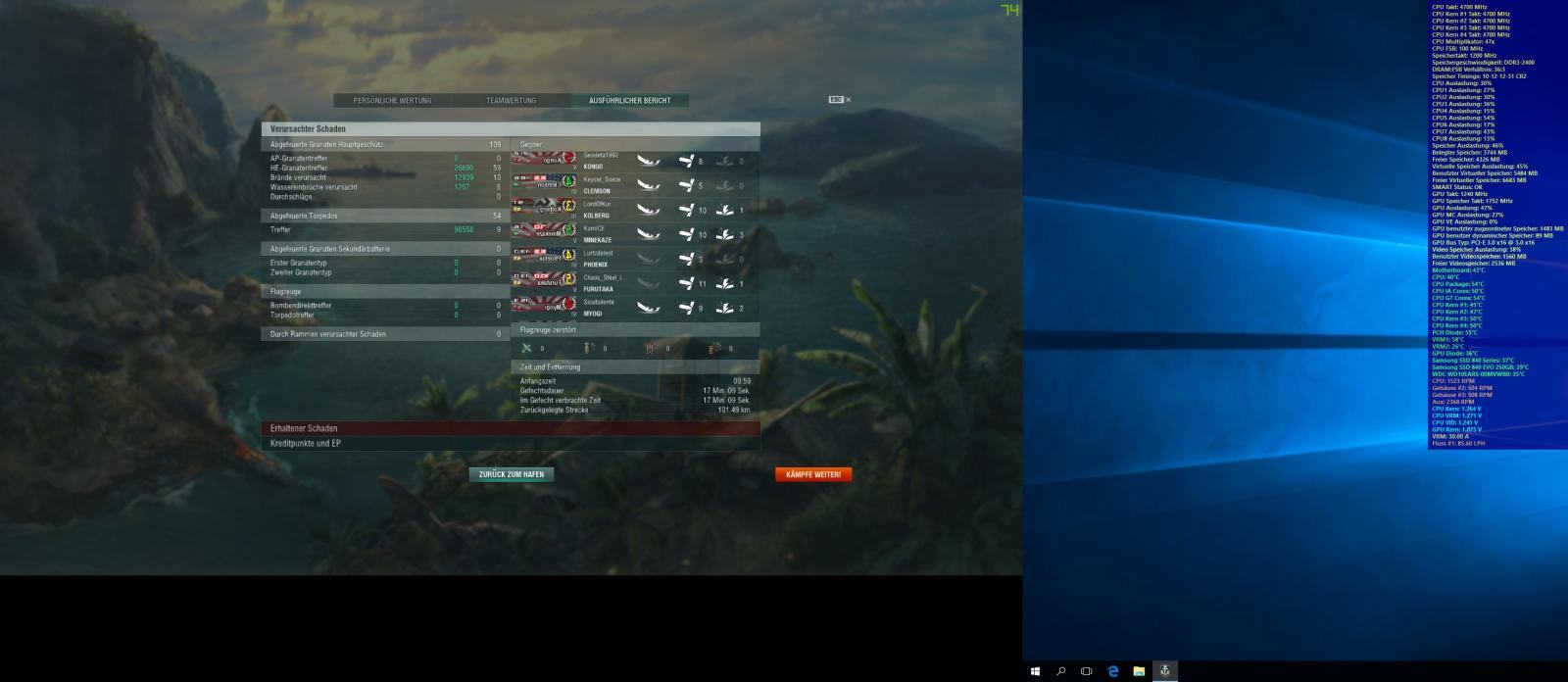This screenshot has width=1568, height=682.
Task: Click Brände verursacht value 12939
Action: (x=464, y=177)
